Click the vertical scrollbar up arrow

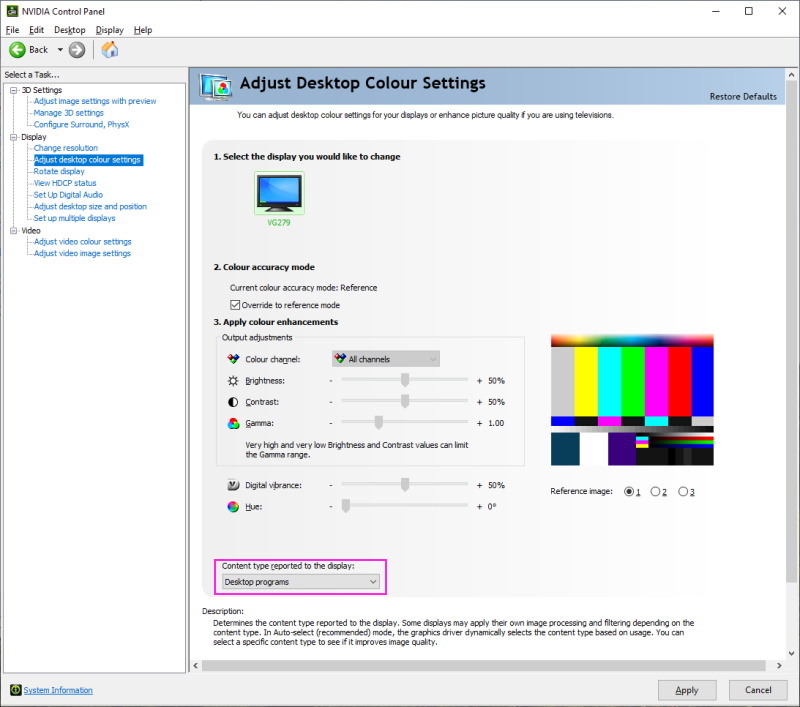pos(791,74)
